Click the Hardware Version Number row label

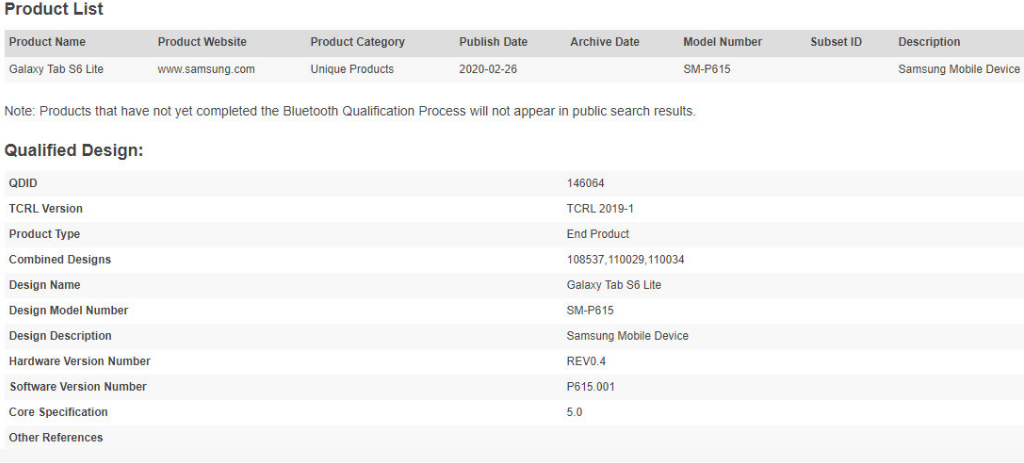coord(80,361)
